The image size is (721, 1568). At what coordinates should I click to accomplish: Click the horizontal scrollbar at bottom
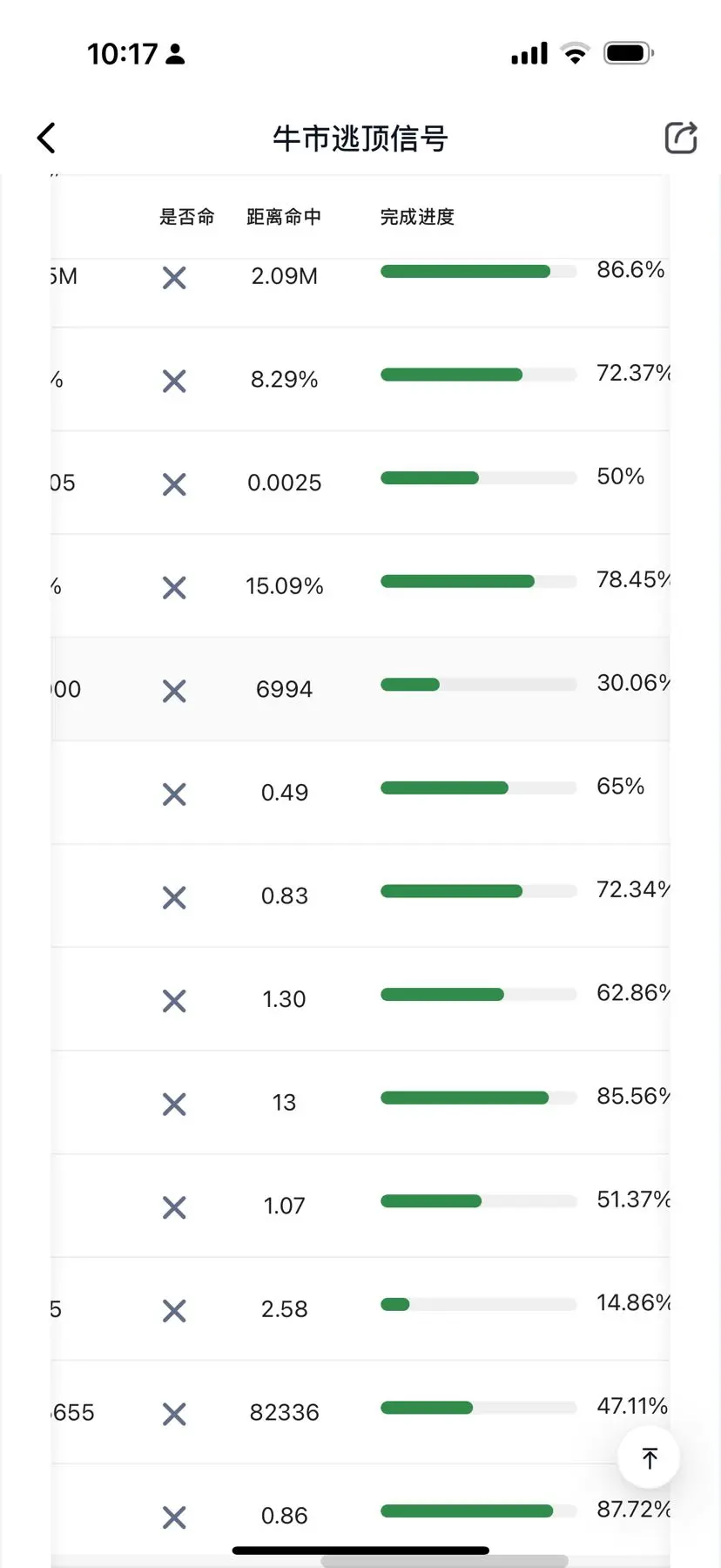click(444, 1561)
